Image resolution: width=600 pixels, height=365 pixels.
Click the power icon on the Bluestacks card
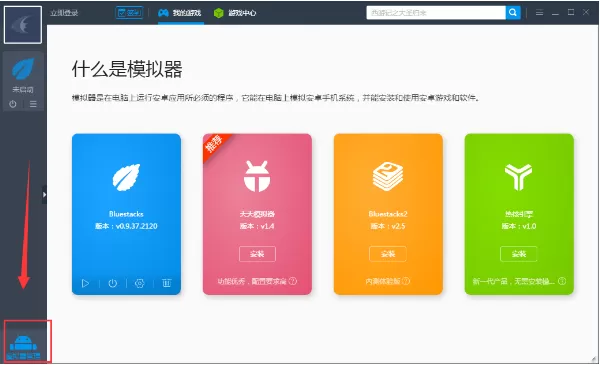(112, 283)
